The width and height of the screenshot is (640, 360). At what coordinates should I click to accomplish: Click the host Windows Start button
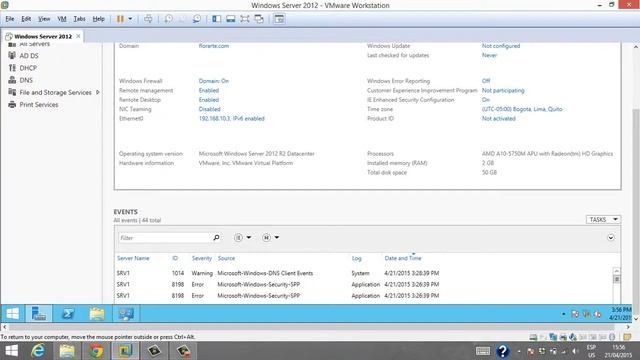[11, 351]
